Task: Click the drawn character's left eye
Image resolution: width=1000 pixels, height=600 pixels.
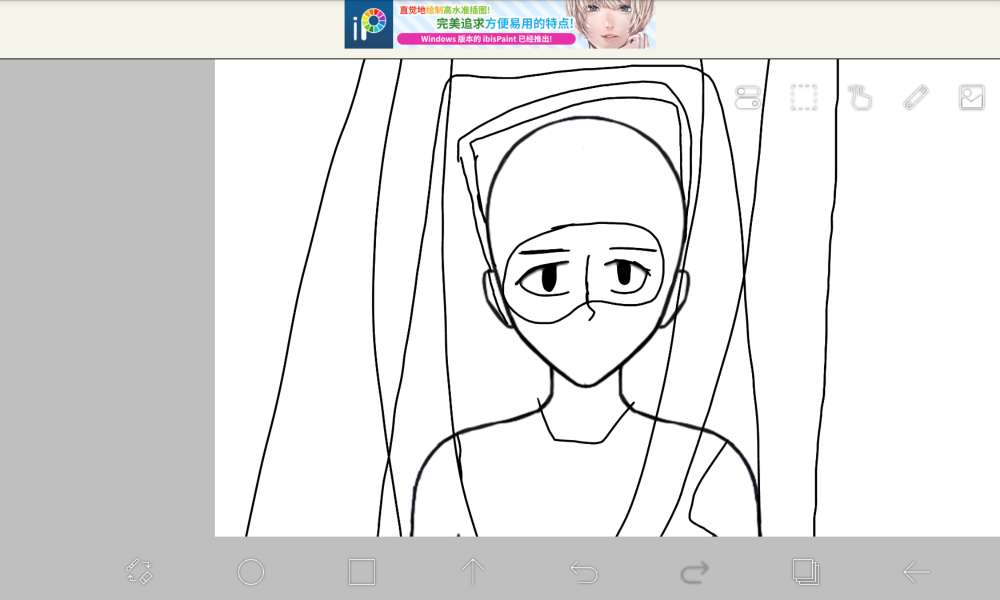Action: 549,278
